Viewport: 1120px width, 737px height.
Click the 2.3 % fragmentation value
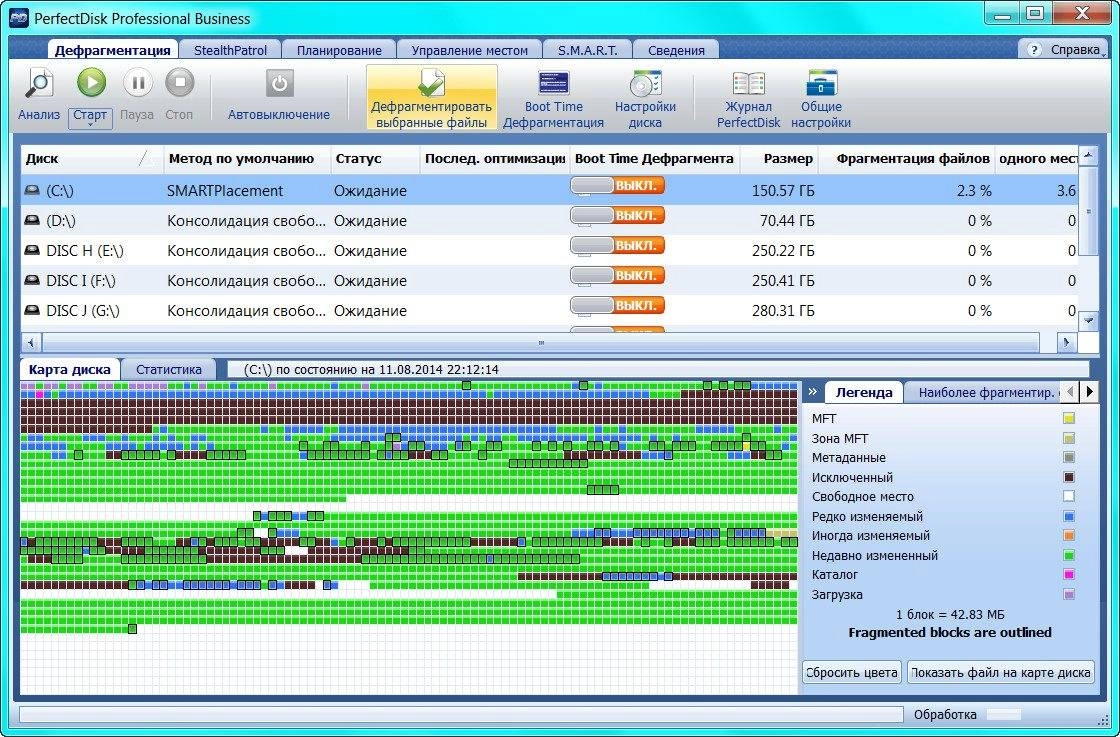pos(975,191)
